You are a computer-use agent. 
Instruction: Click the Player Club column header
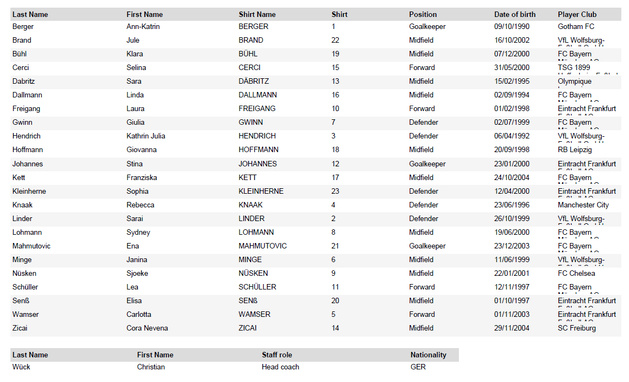577,14
